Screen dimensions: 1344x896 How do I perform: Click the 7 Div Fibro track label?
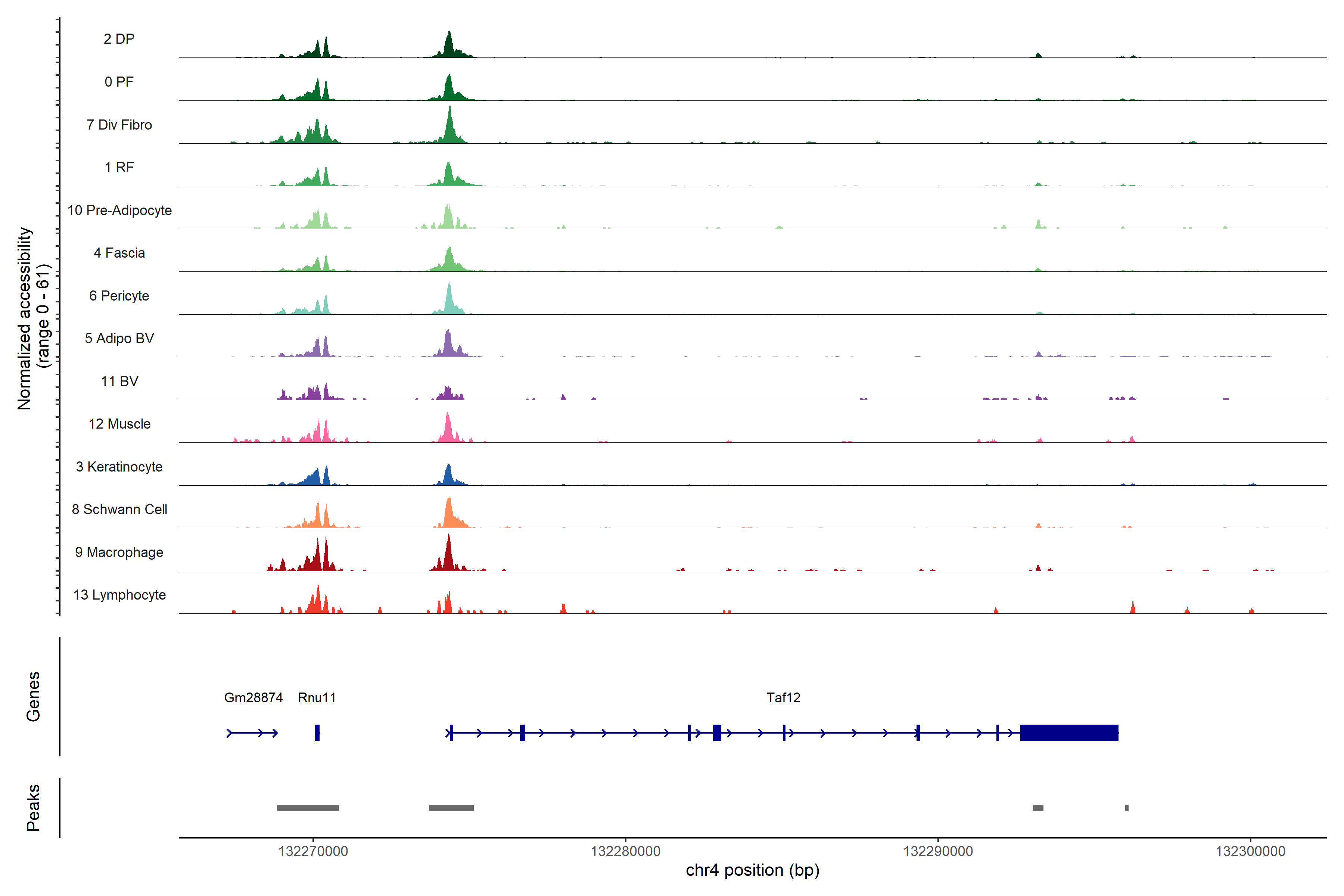click(x=119, y=125)
